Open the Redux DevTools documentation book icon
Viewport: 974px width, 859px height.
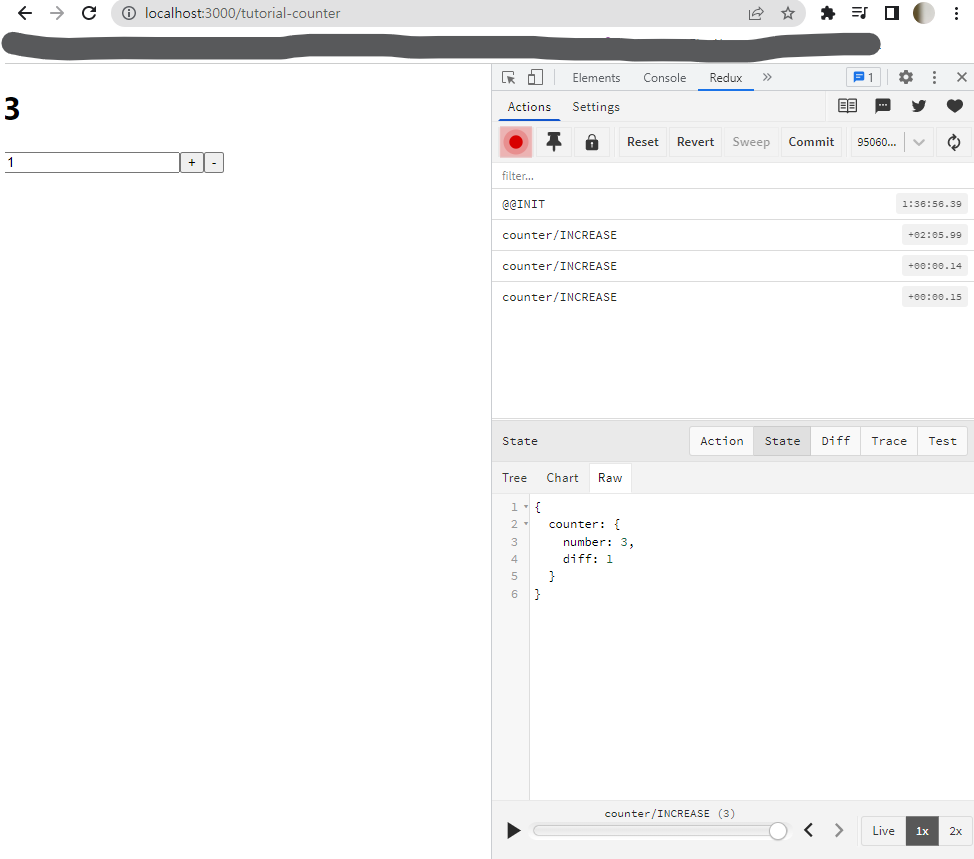coord(847,106)
